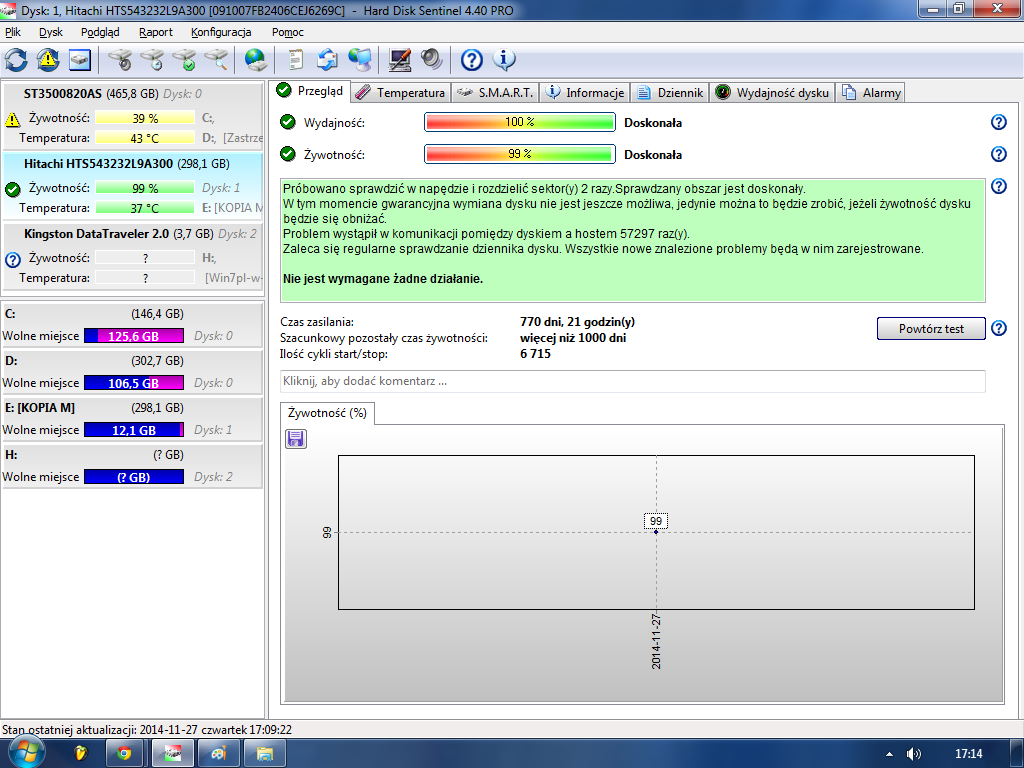This screenshot has width=1024, height=768.
Task: Click the disk with speaker test icon
Action: 120,60
